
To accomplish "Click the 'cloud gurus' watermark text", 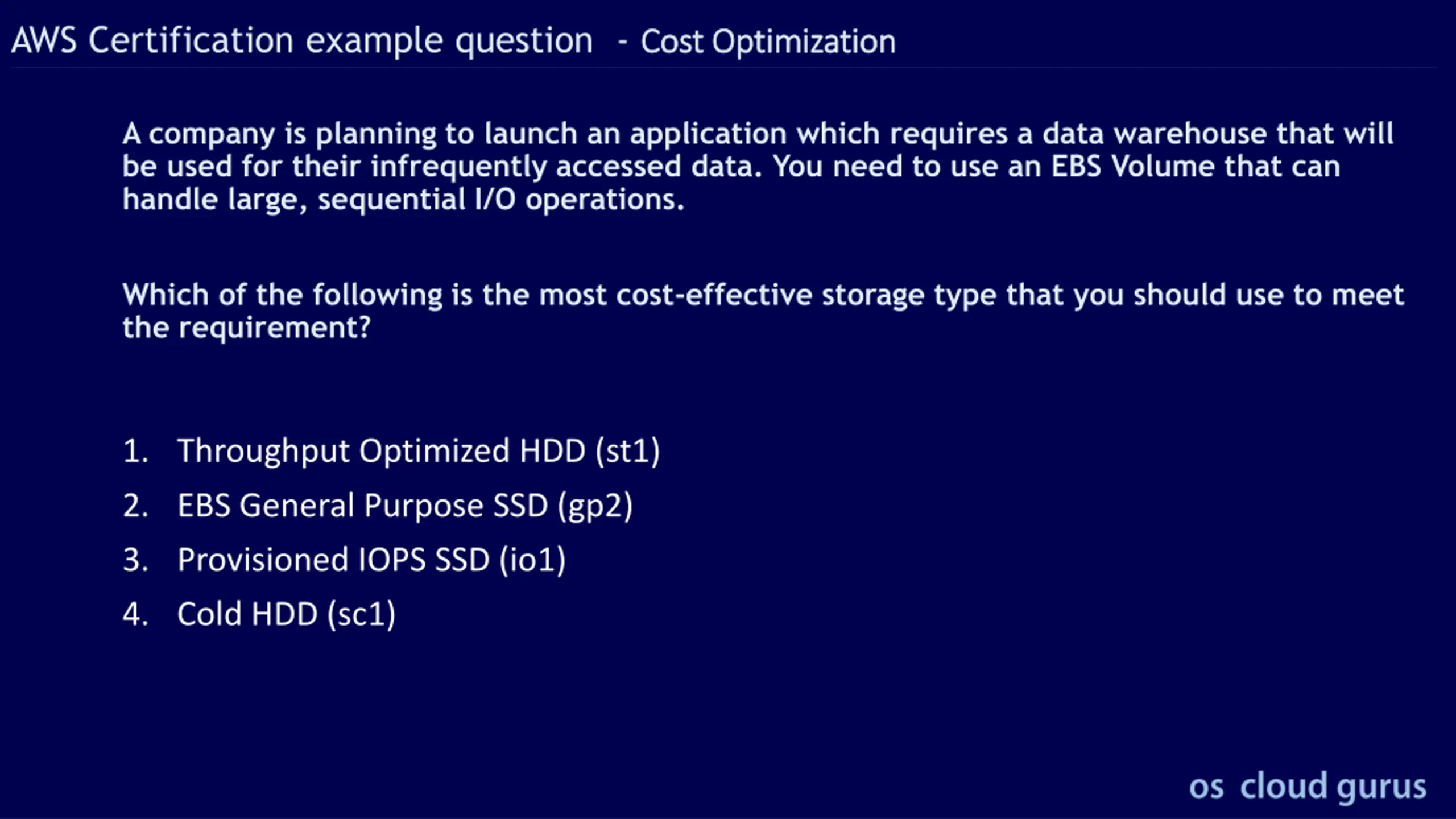I will click(x=1333, y=787).
